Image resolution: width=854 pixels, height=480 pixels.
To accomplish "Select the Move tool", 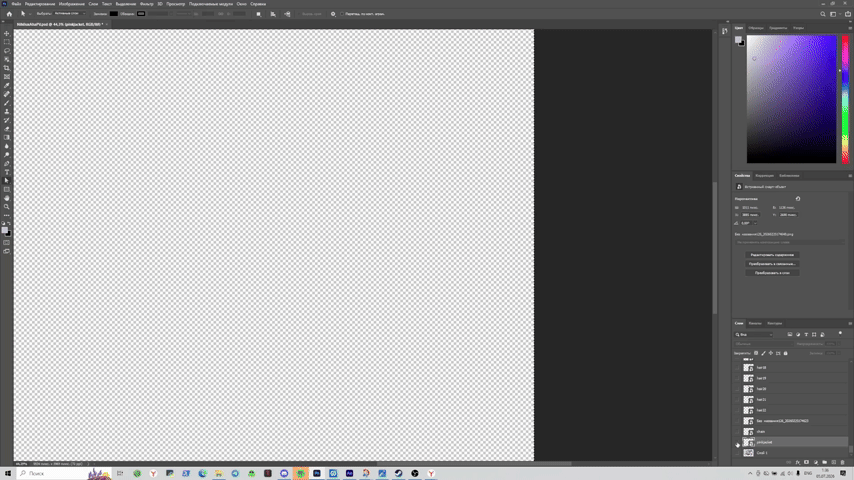I will click(x=7, y=33).
